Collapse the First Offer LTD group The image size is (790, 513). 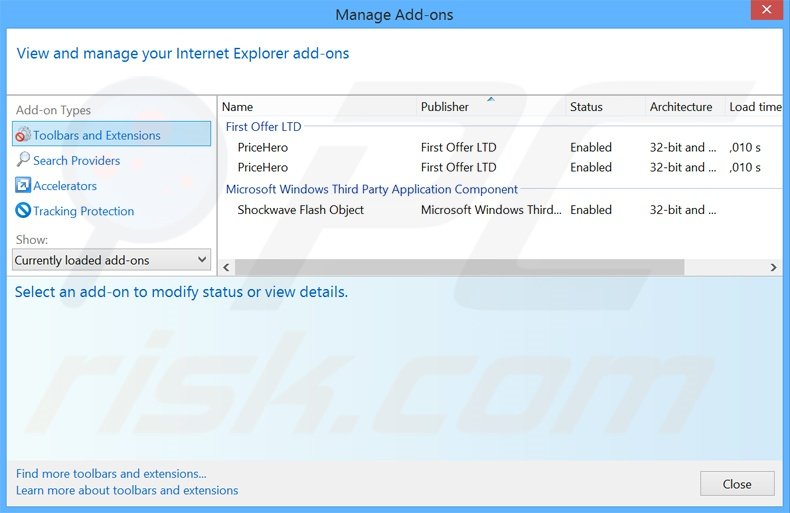point(264,126)
